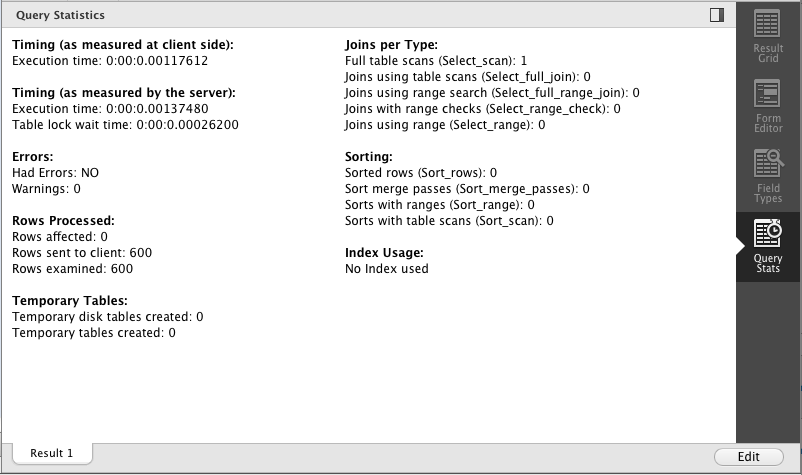Screen dimensions: 802x475
Task: Click the client side Execution time value
Action: pos(157,61)
